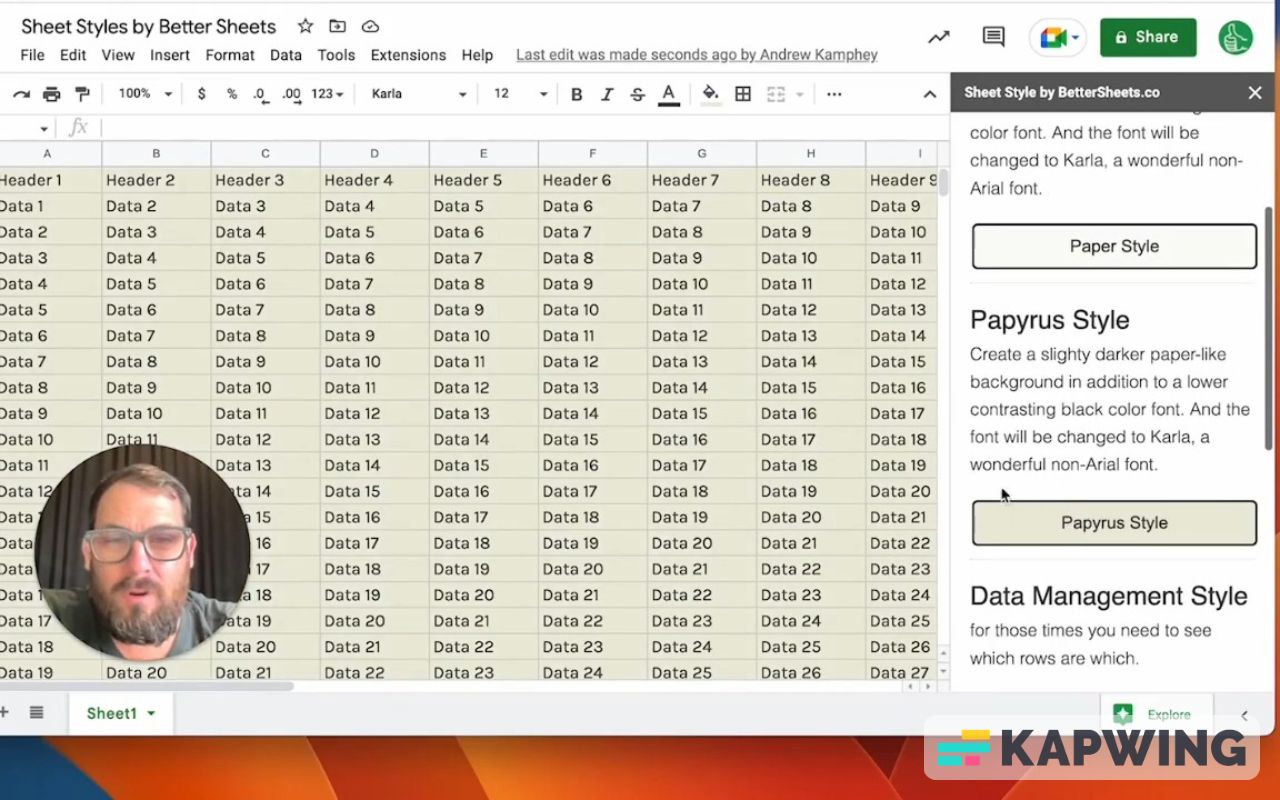Click the green Share button
The height and width of the screenshot is (800, 1280).
(x=1148, y=37)
